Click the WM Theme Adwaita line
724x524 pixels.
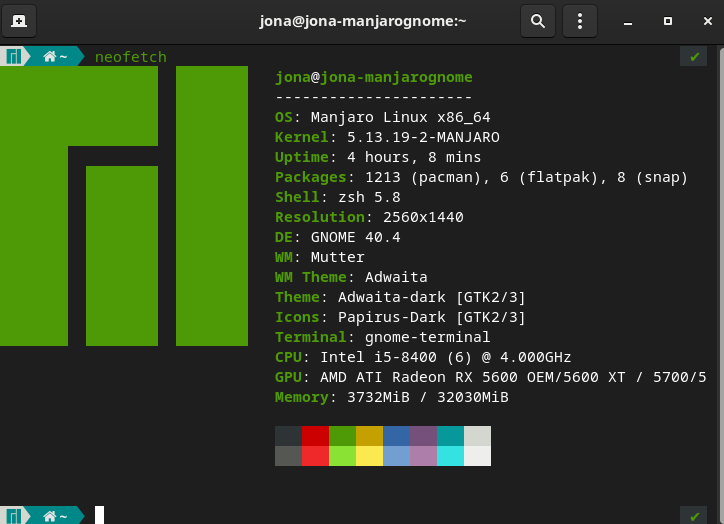(351, 277)
